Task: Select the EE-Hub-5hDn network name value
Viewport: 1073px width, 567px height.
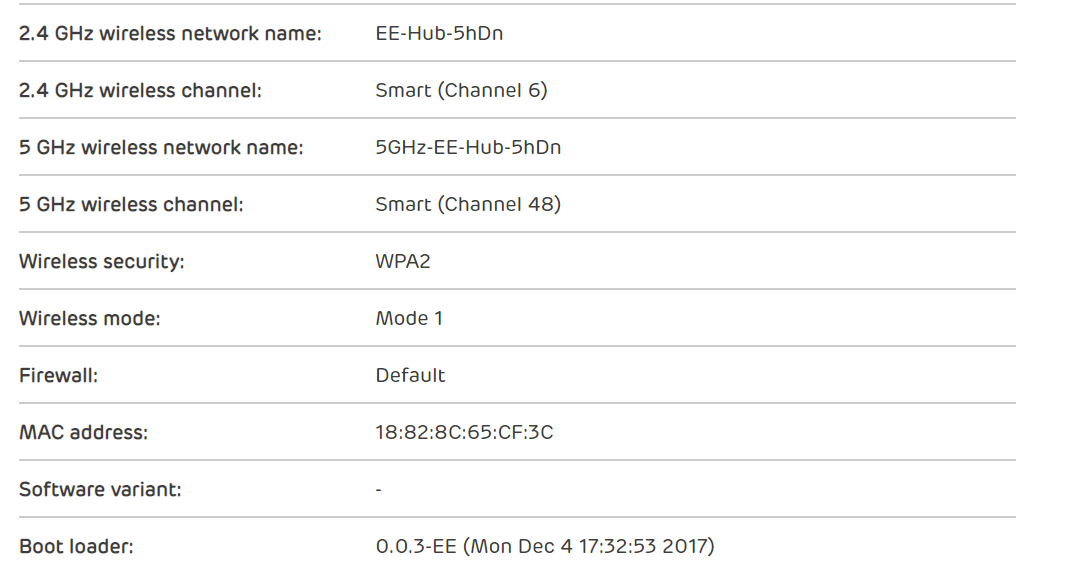Action: [439, 33]
